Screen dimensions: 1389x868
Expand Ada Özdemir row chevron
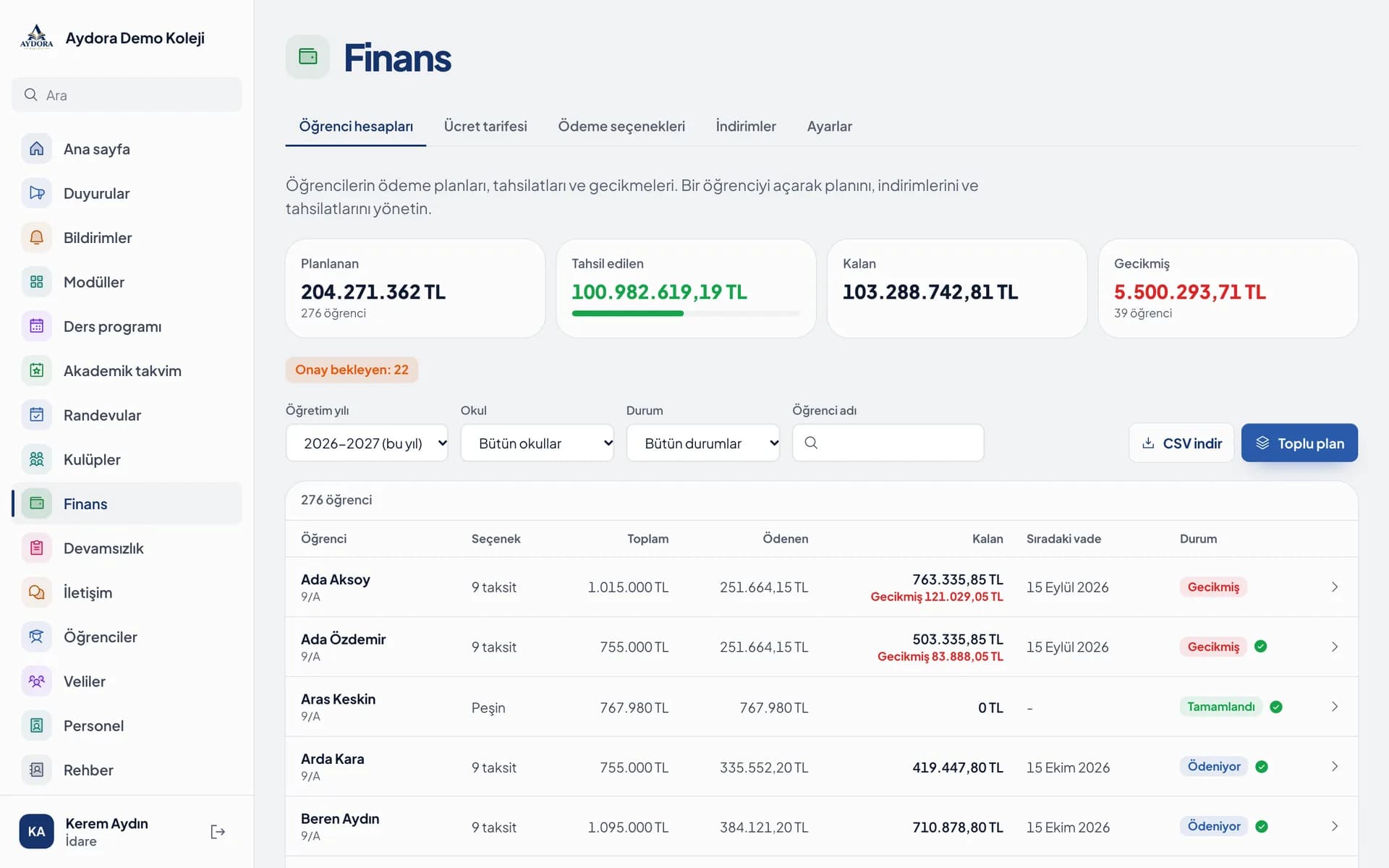pyautogui.click(x=1335, y=647)
